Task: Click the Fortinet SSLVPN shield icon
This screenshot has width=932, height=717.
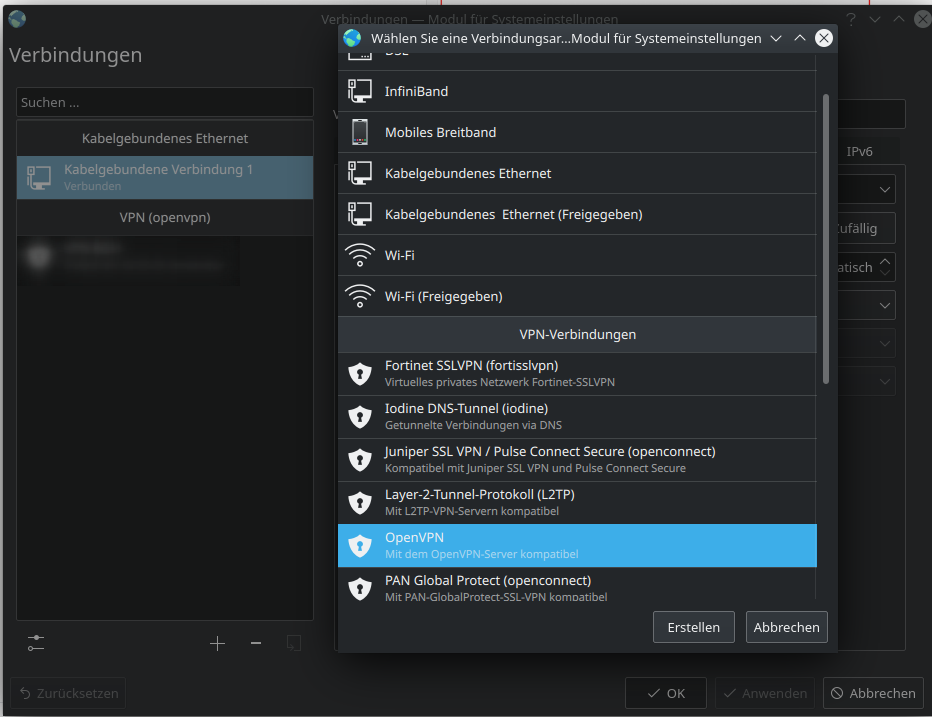Action: tap(360, 374)
